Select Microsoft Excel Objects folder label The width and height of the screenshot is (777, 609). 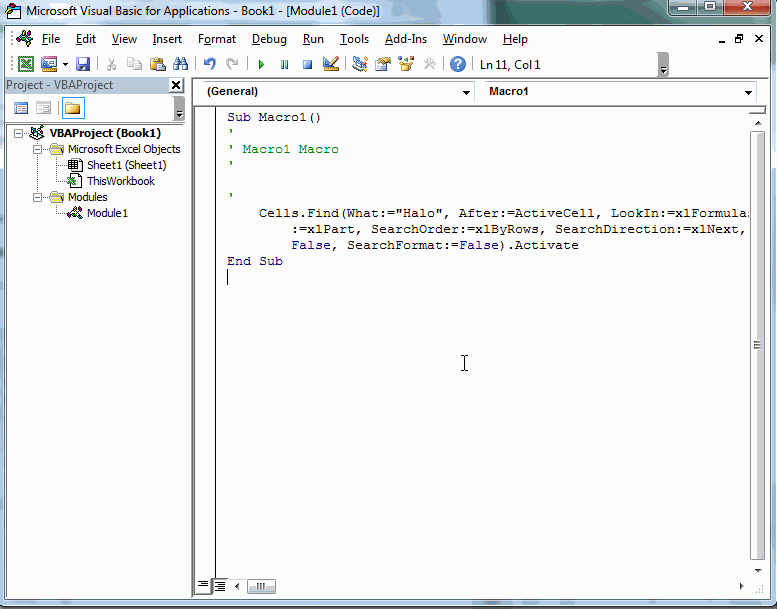pyautogui.click(x=124, y=149)
